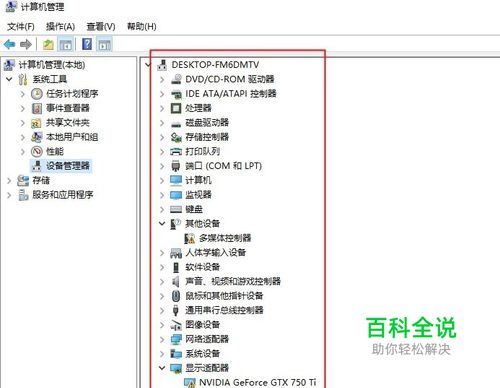The width and height of the screenshot is (500, 388).
Task: Click the 鼠标和其他指针设备 mouse icon
Action: point(176,296)
